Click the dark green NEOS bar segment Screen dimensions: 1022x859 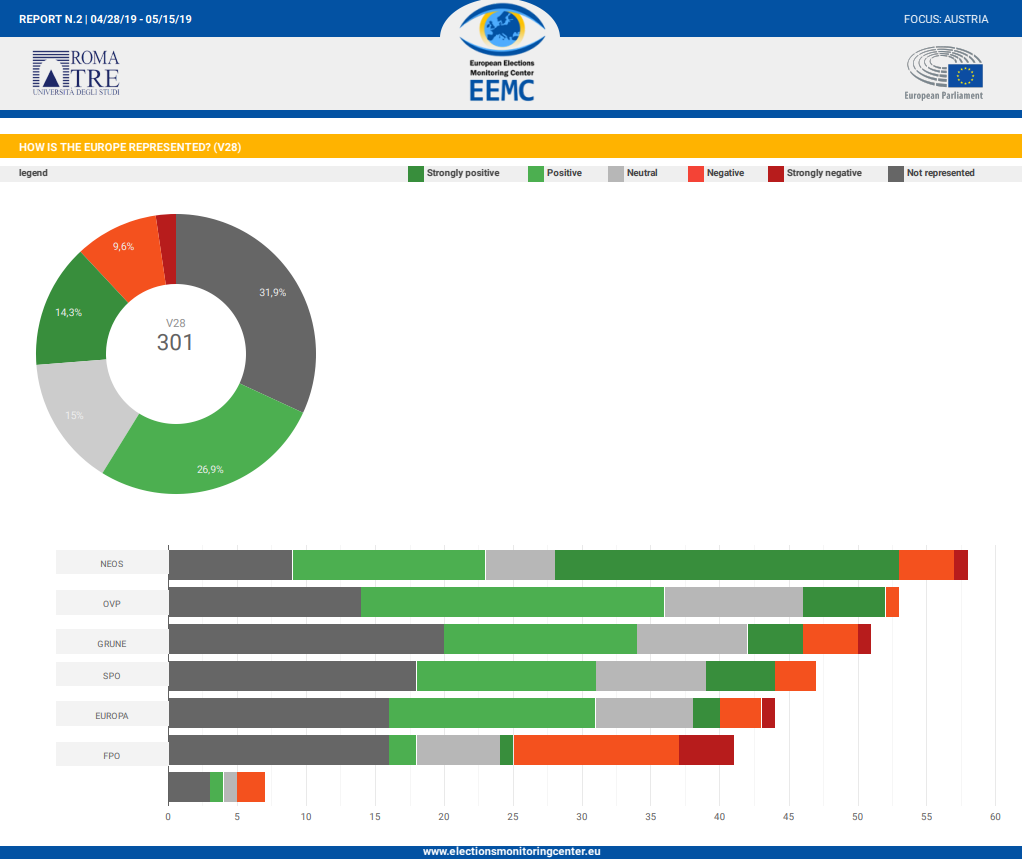coord(726,564)
